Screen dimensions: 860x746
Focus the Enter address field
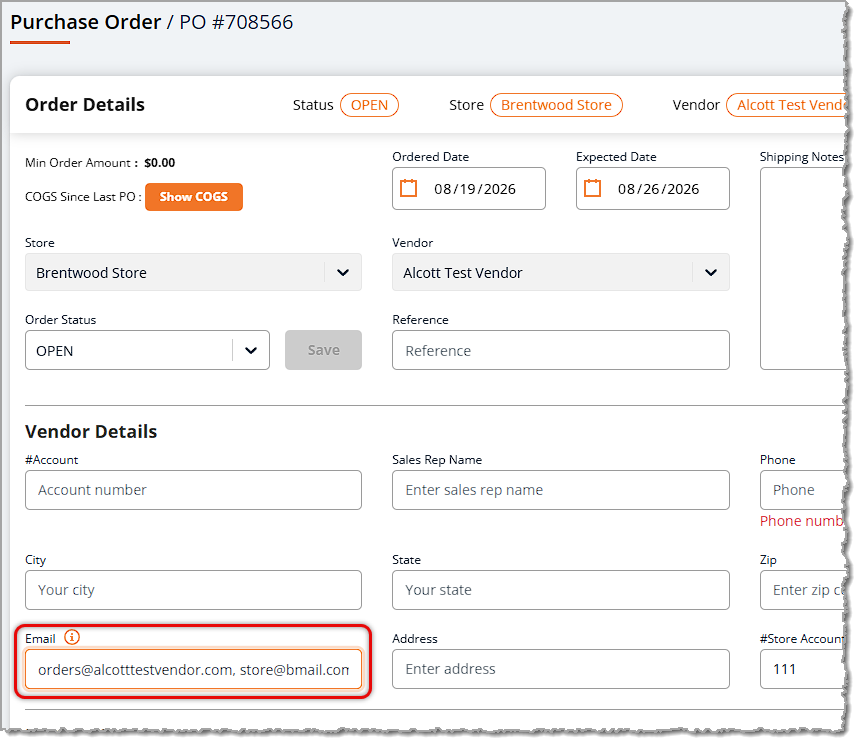click(x=561, y=670)
